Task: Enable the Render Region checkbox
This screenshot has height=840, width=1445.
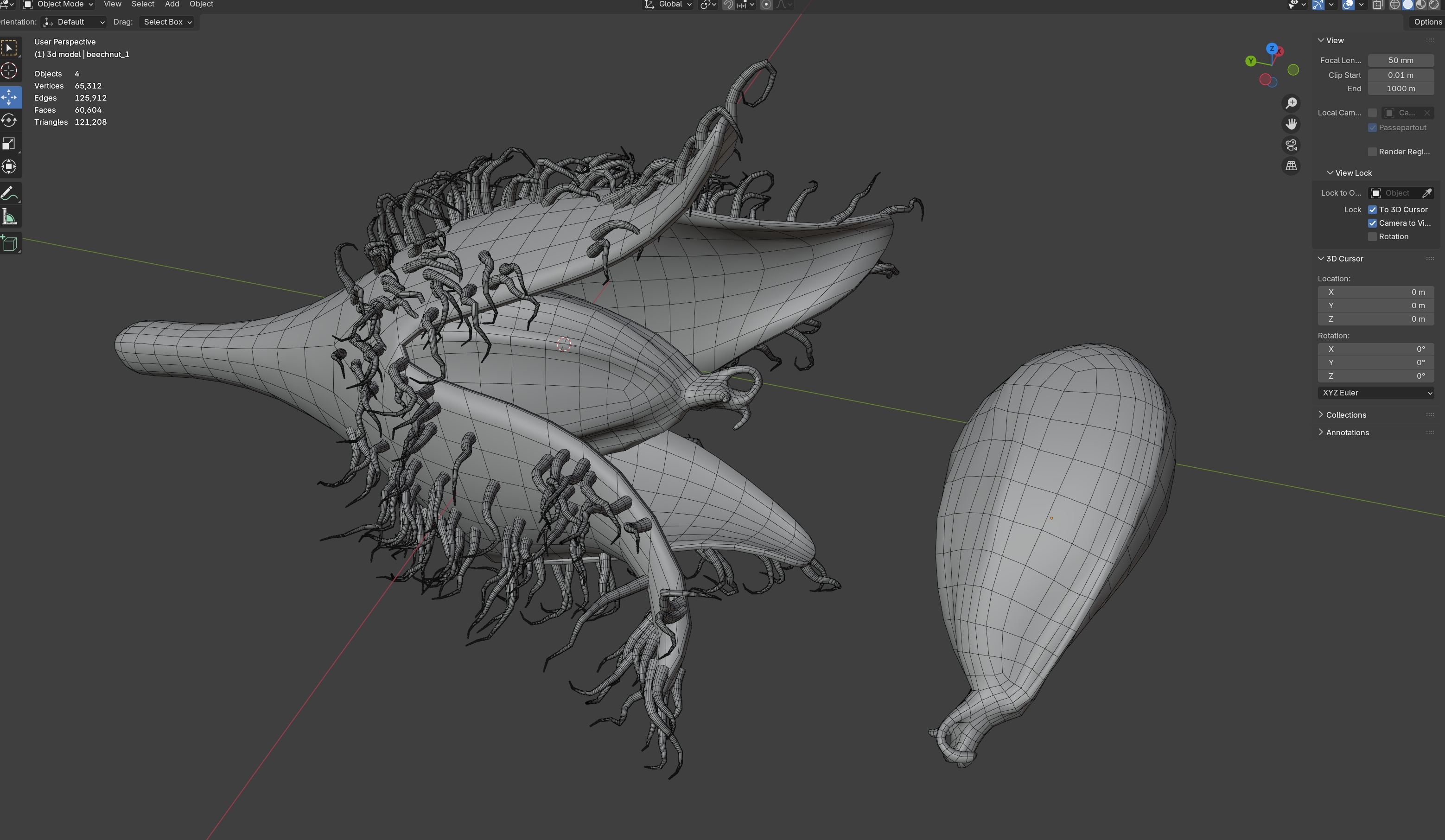Action: pyautogui.click(x=1372, y=152)
